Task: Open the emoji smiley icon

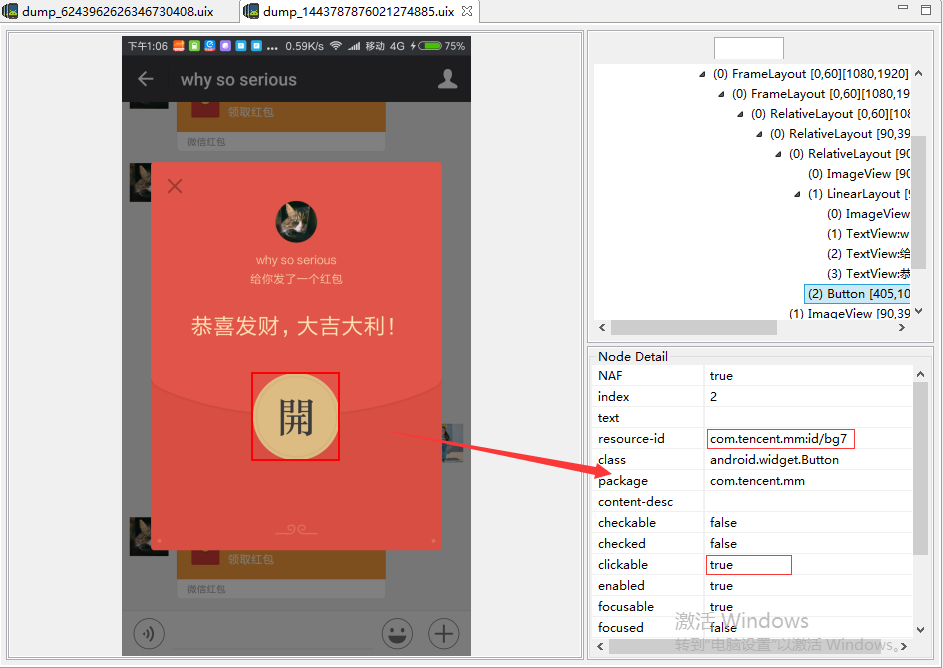Action: click(397, 634)
